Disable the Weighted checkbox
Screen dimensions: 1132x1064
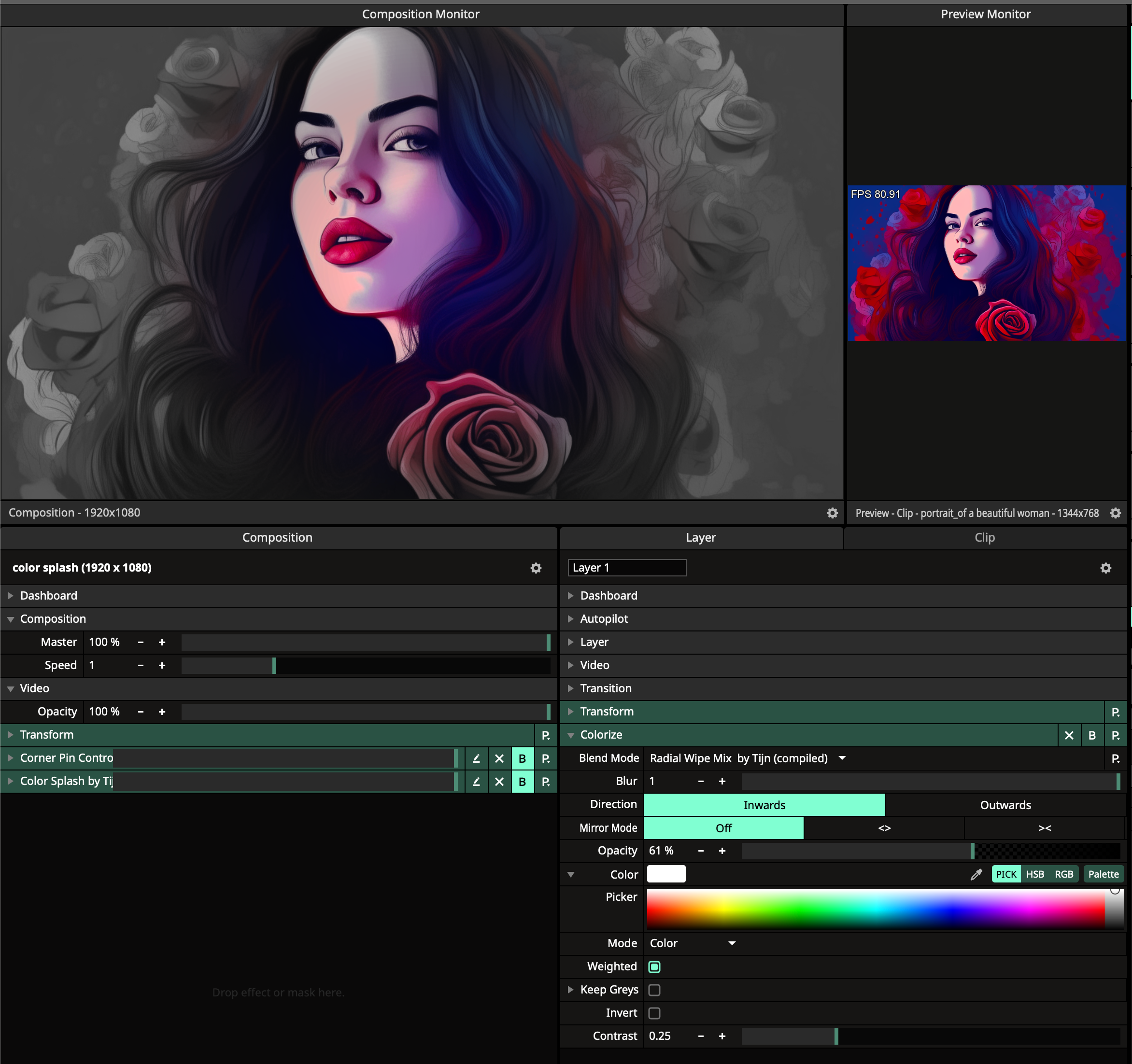coord(654,966)
